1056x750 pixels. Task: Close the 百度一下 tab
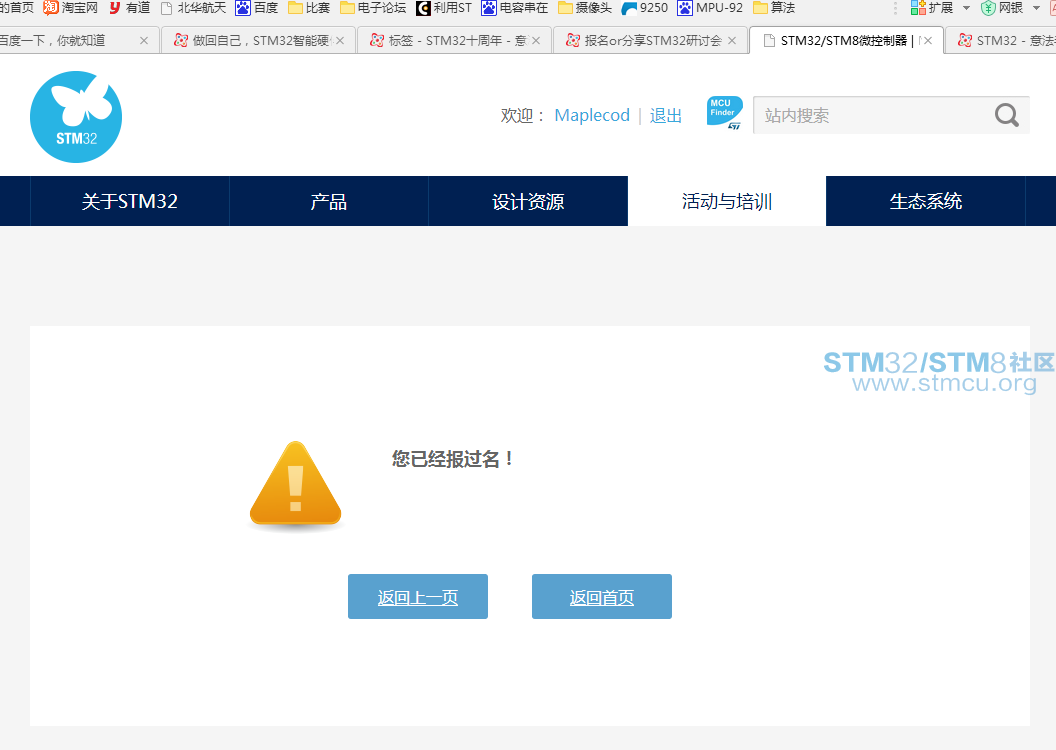click(143, 40)
